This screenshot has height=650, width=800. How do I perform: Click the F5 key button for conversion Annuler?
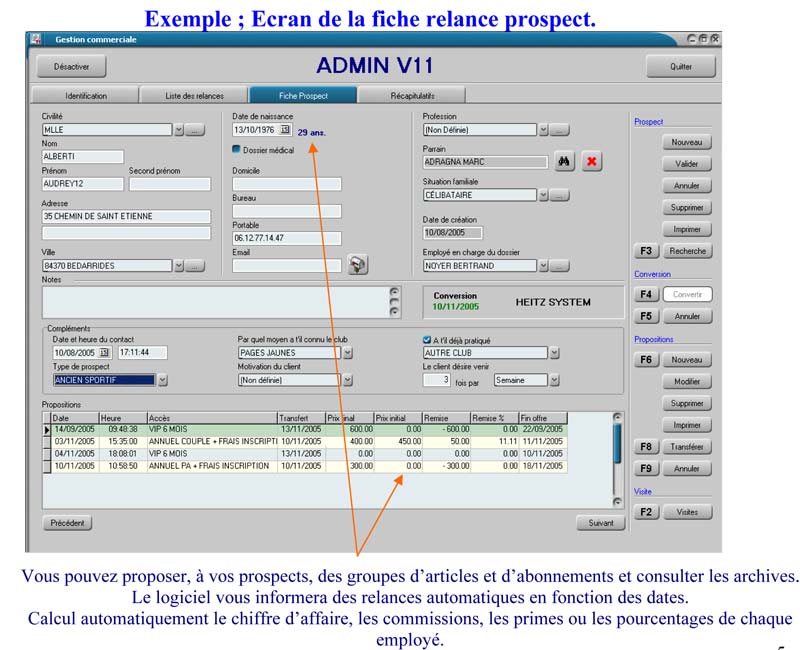[x=646, y=316]
